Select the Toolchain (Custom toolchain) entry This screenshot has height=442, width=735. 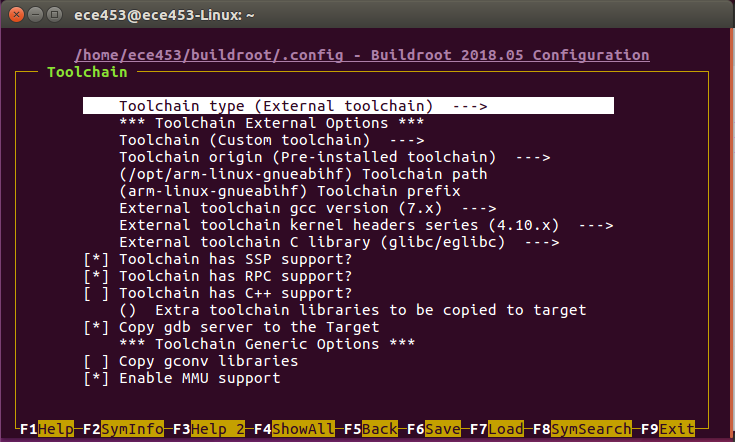tap(271, 140)
